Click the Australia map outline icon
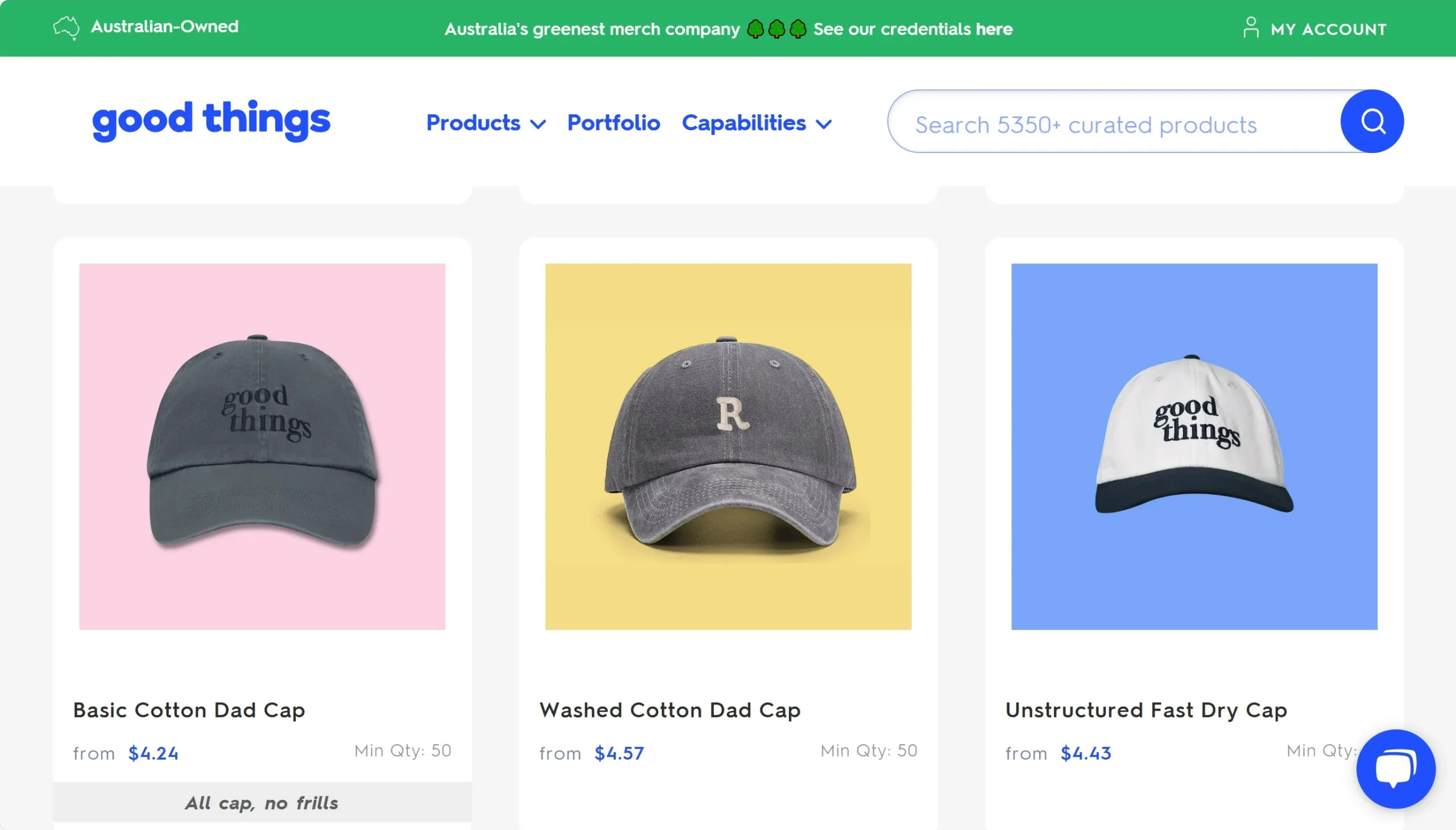The image size is (1456, 830). [66, 27]
